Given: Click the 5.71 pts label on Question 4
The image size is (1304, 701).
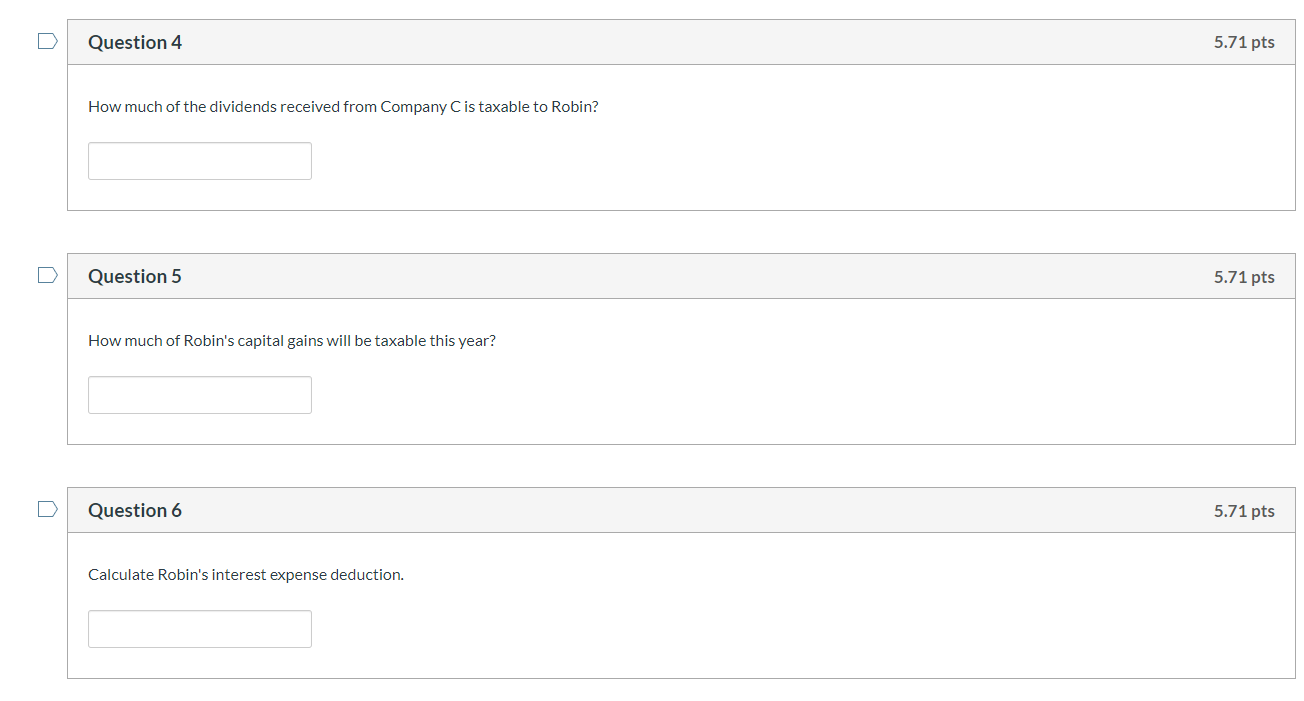Looking at the screenshot, I should [x=1244, y=42].
